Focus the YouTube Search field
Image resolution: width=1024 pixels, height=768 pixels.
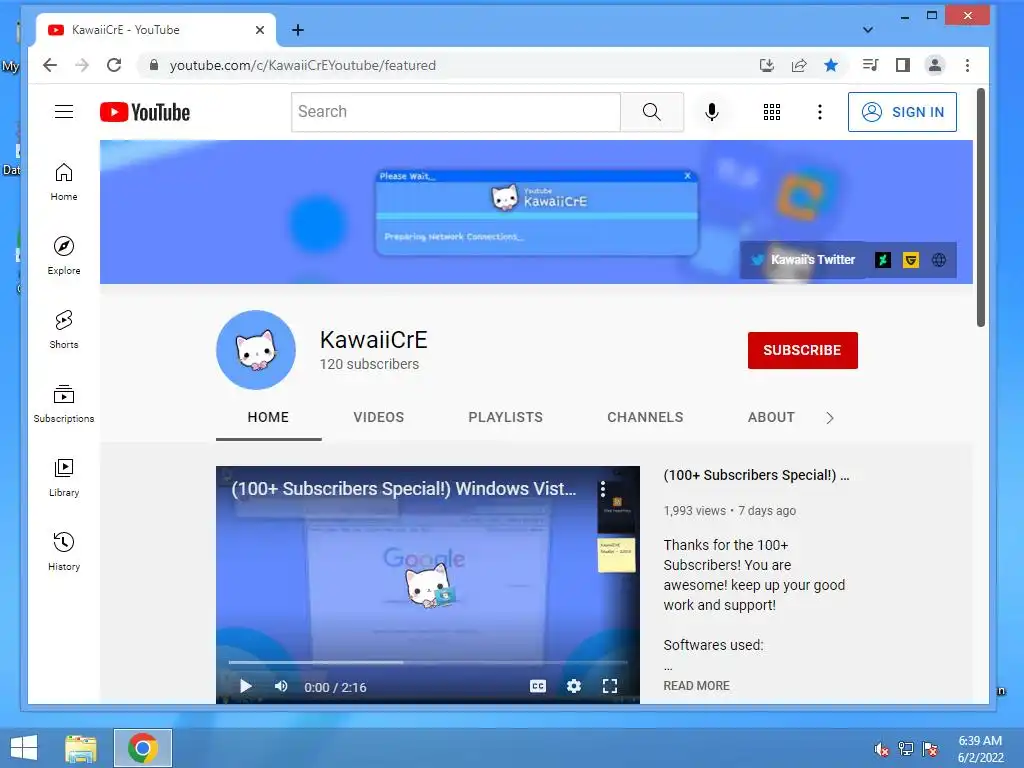[x=455, y=112]
